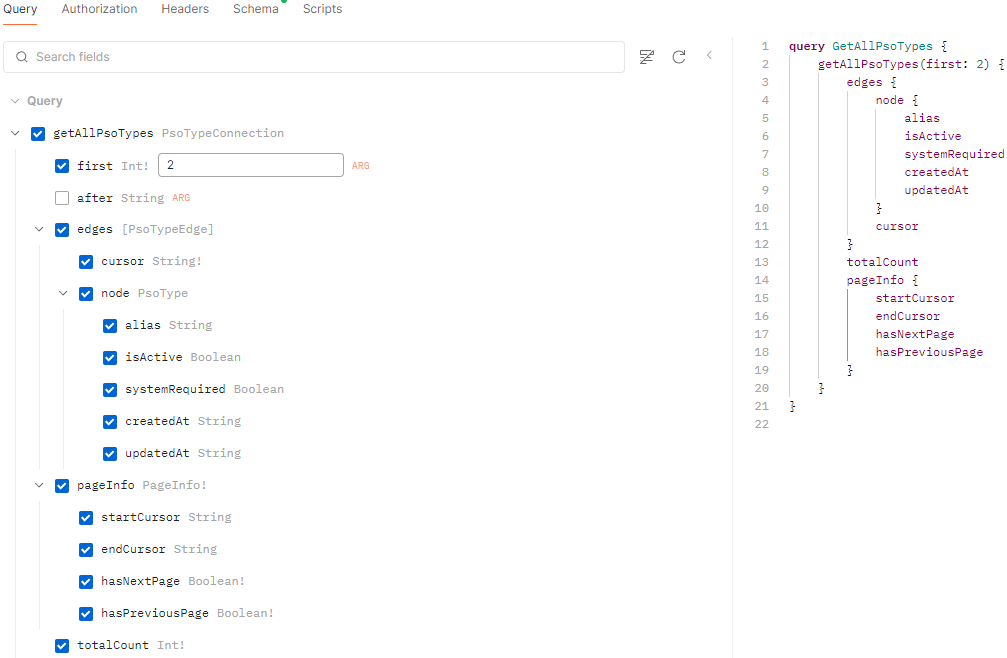Click the deselect all fields icon
The height and width of the screenshot is (658, 1007).
[x=647, y=57]
